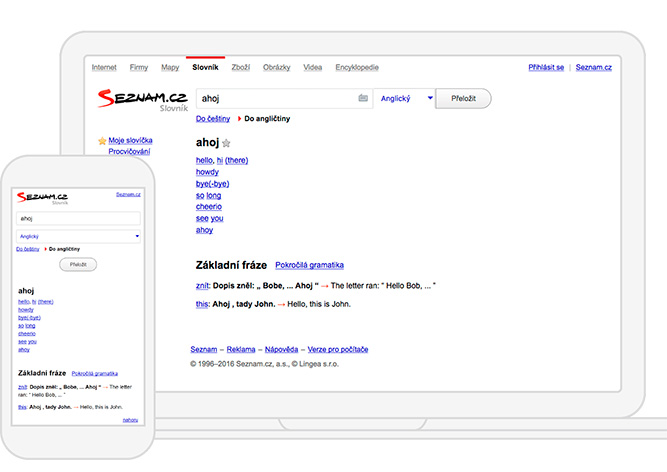Open the Seznam.cz link in top right
The image size is (667, 472).
593,67
